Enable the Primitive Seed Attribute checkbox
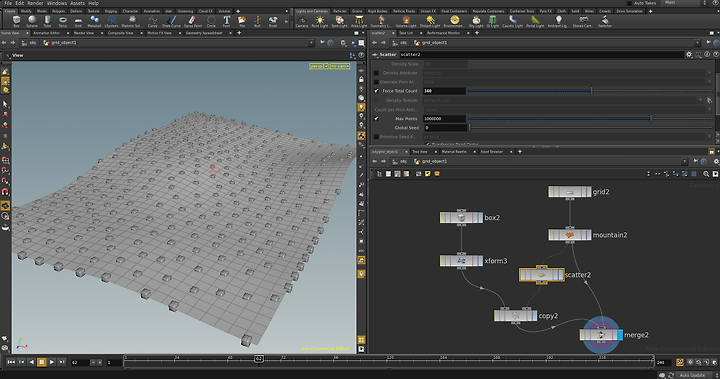The image size is (720, 379). pyautogui.click(x=377, y=137)
